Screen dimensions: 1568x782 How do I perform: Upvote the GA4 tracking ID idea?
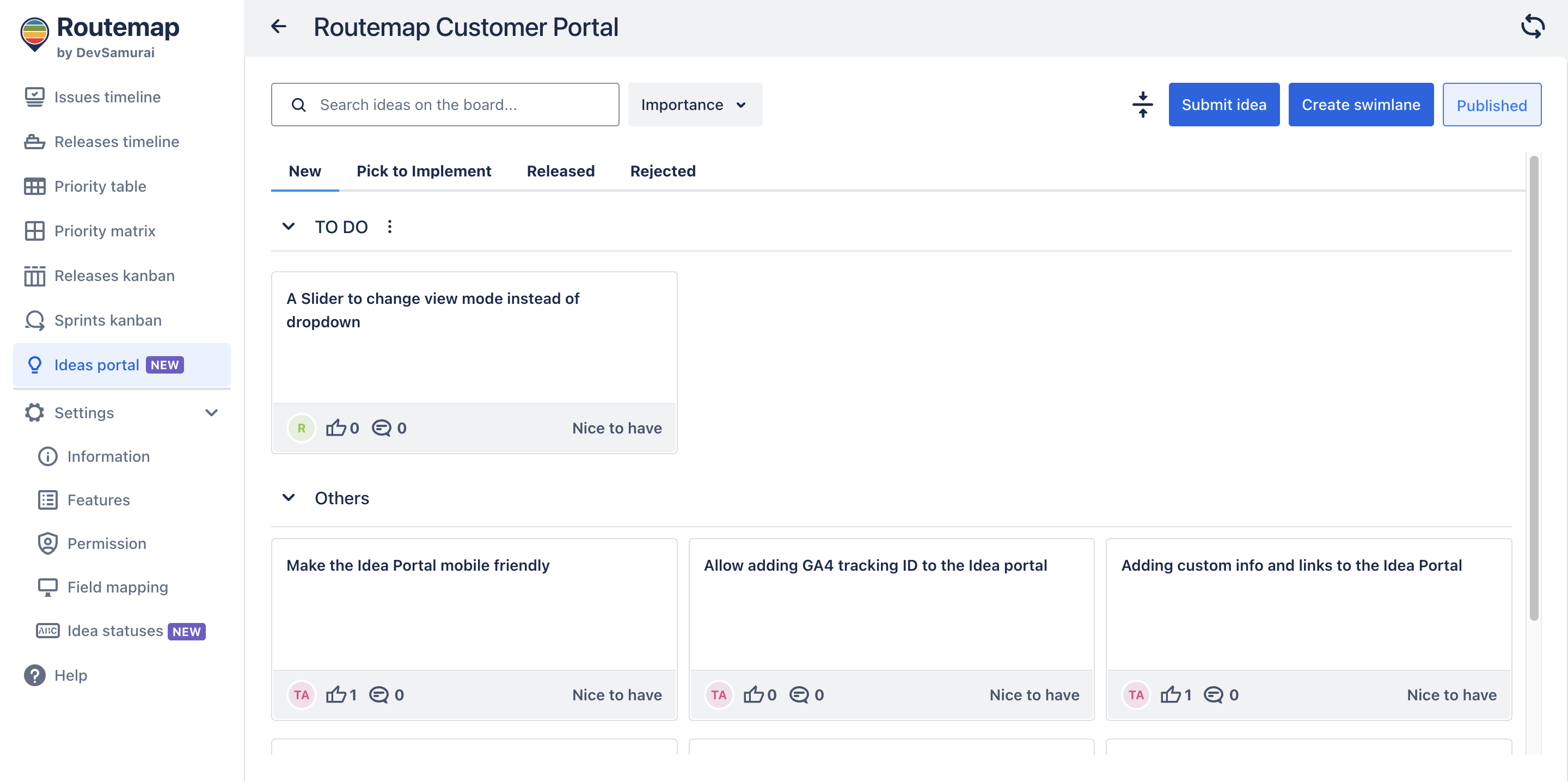[x=755, y=694]
